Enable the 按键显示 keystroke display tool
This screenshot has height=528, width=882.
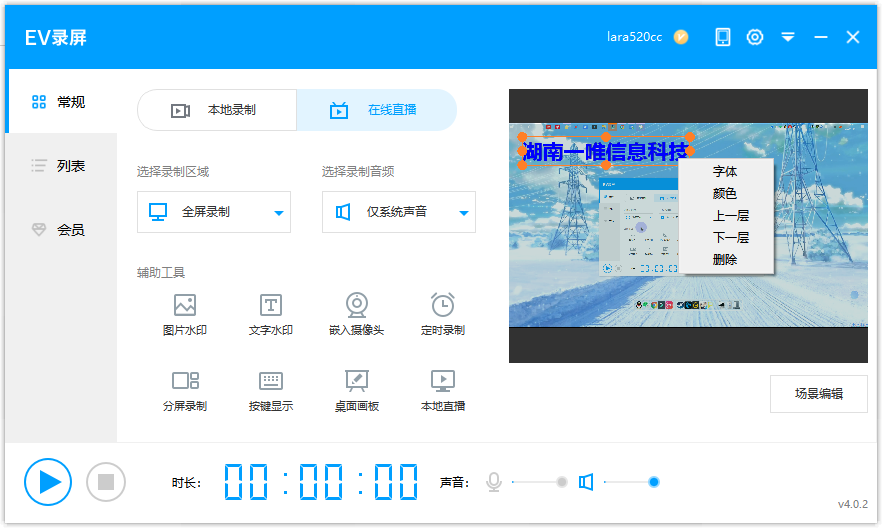[x=270, y=381]
